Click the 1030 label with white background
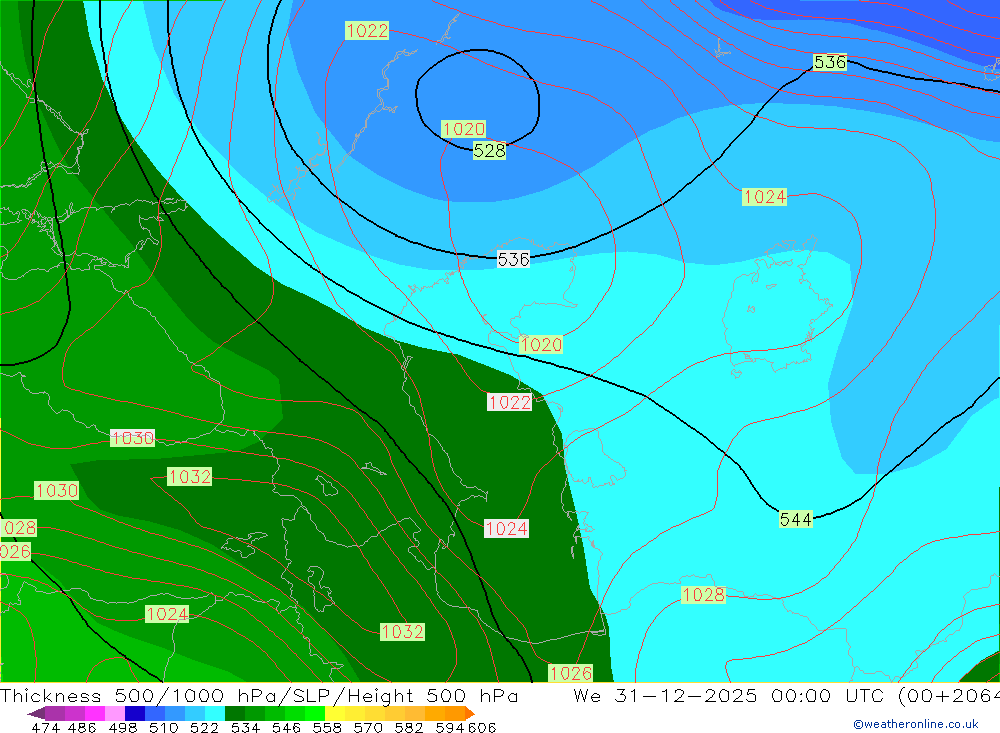 tap(133, 438)
